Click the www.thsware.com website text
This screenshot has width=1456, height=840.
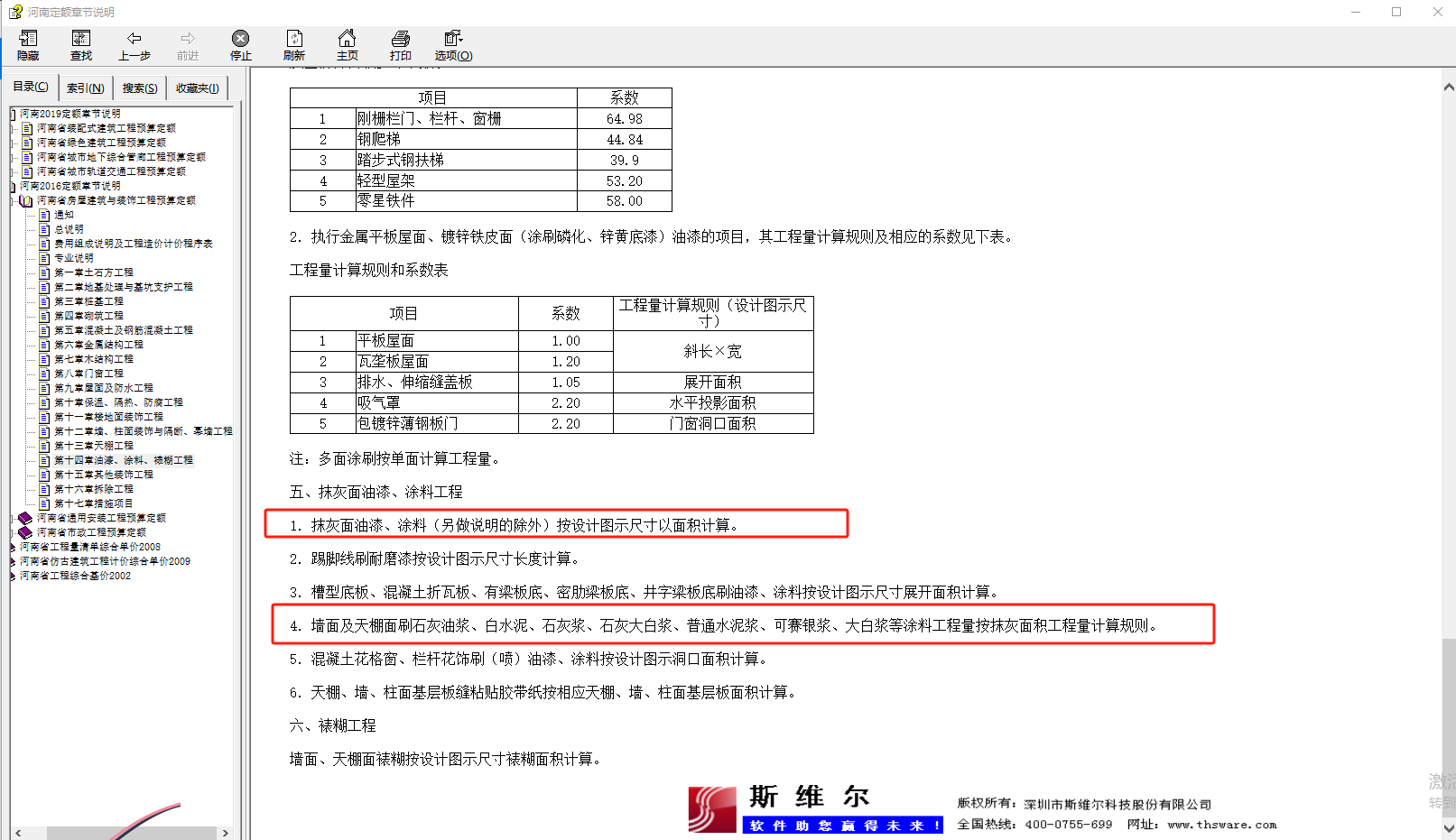tap(1222, 825)
